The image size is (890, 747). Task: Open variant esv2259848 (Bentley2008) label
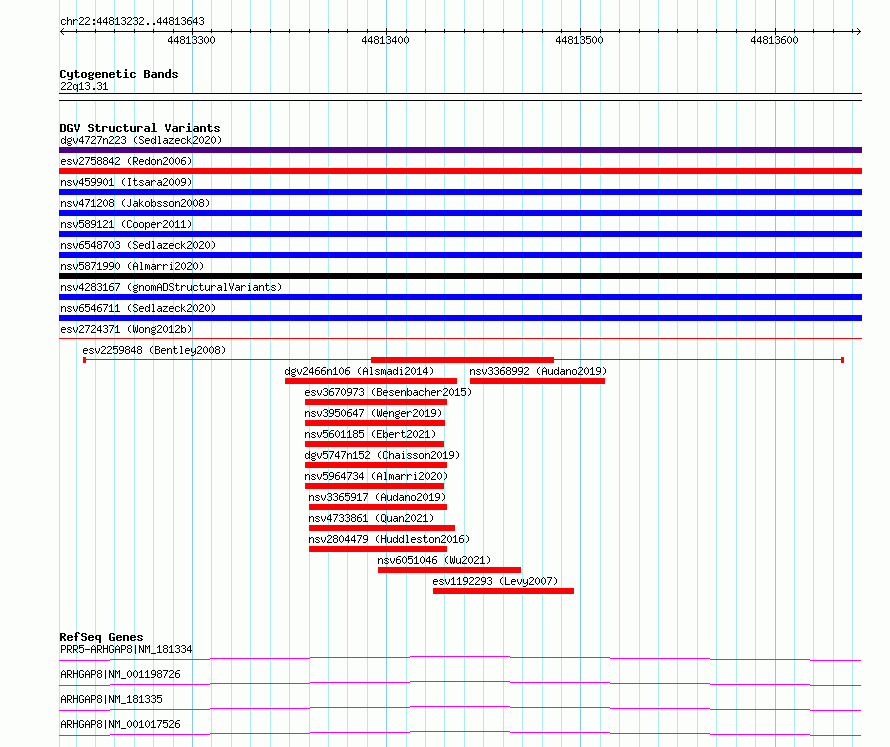click(x=154, y=350)
